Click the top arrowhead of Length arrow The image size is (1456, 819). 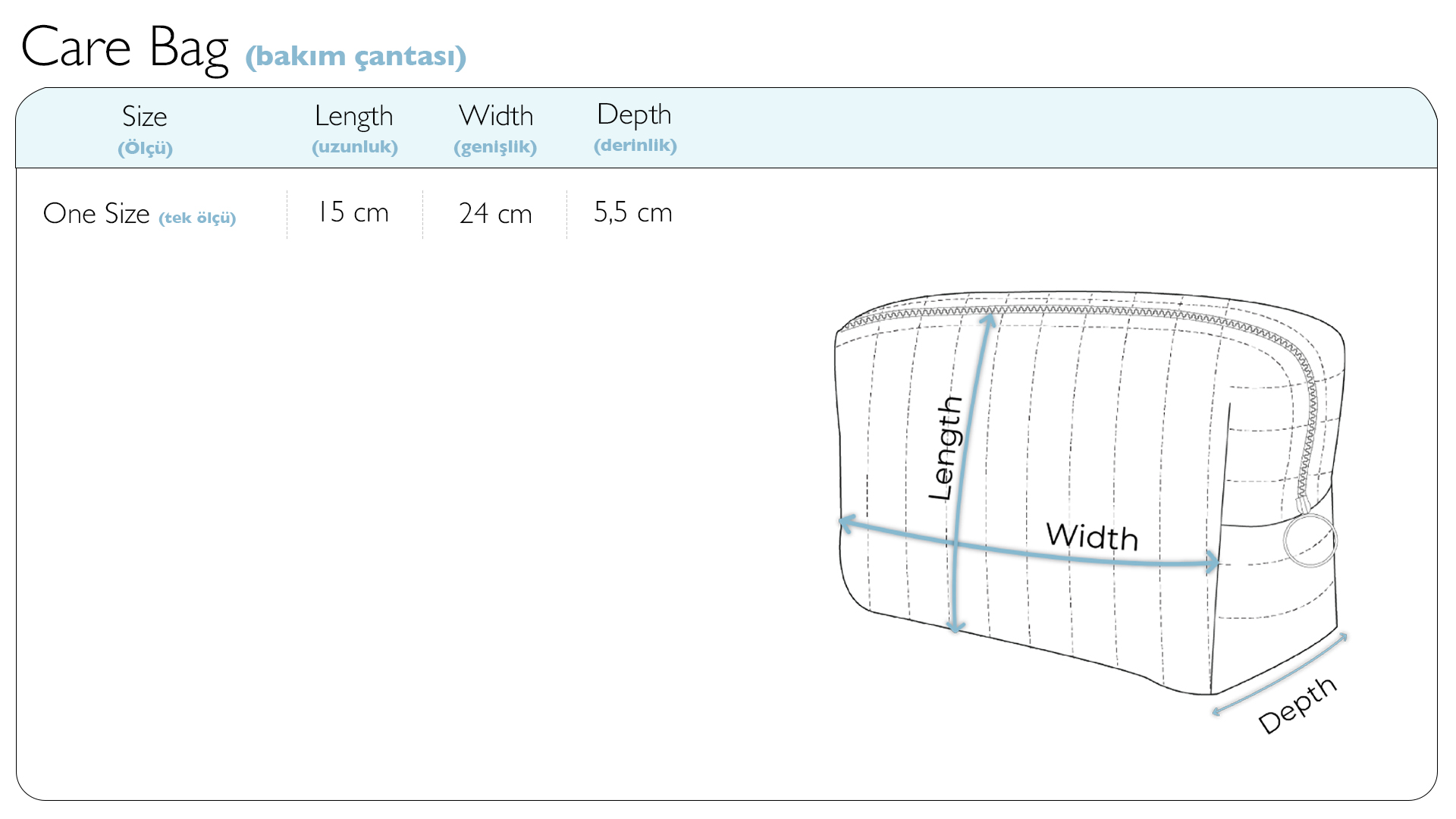tap(987, 320)
